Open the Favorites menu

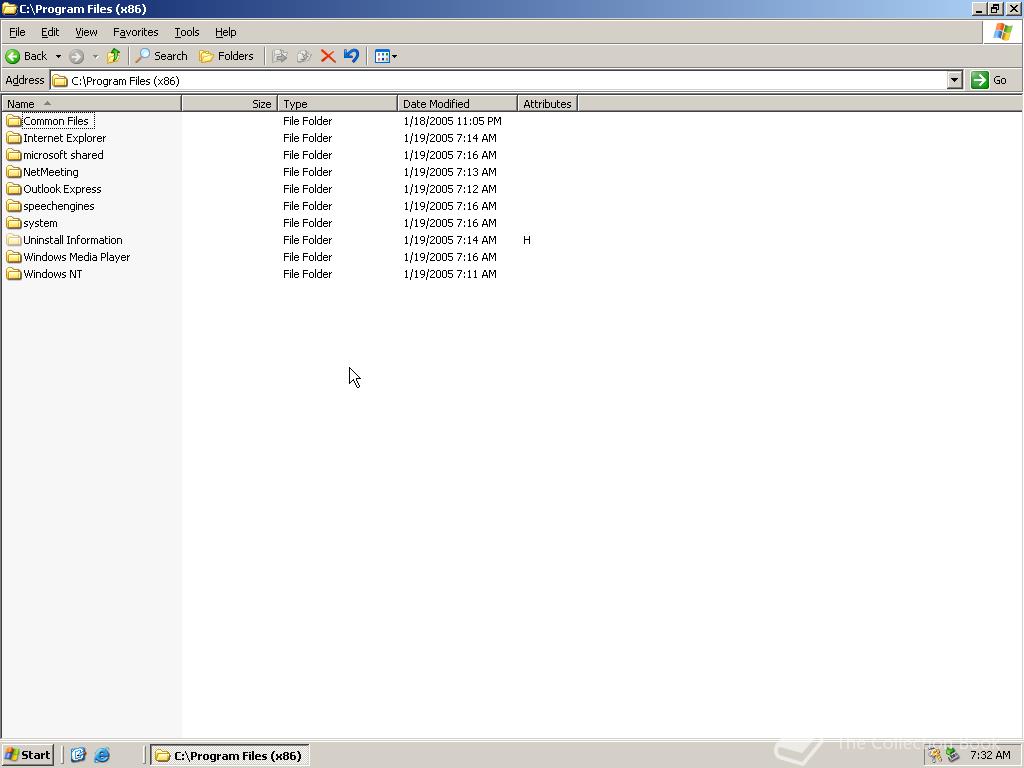pos(135,32)
